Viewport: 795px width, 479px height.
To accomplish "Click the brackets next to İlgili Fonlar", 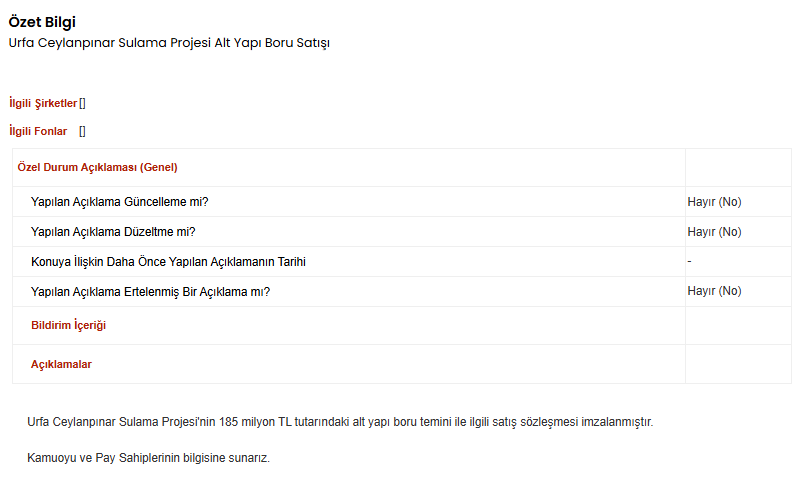I will 83,131.
